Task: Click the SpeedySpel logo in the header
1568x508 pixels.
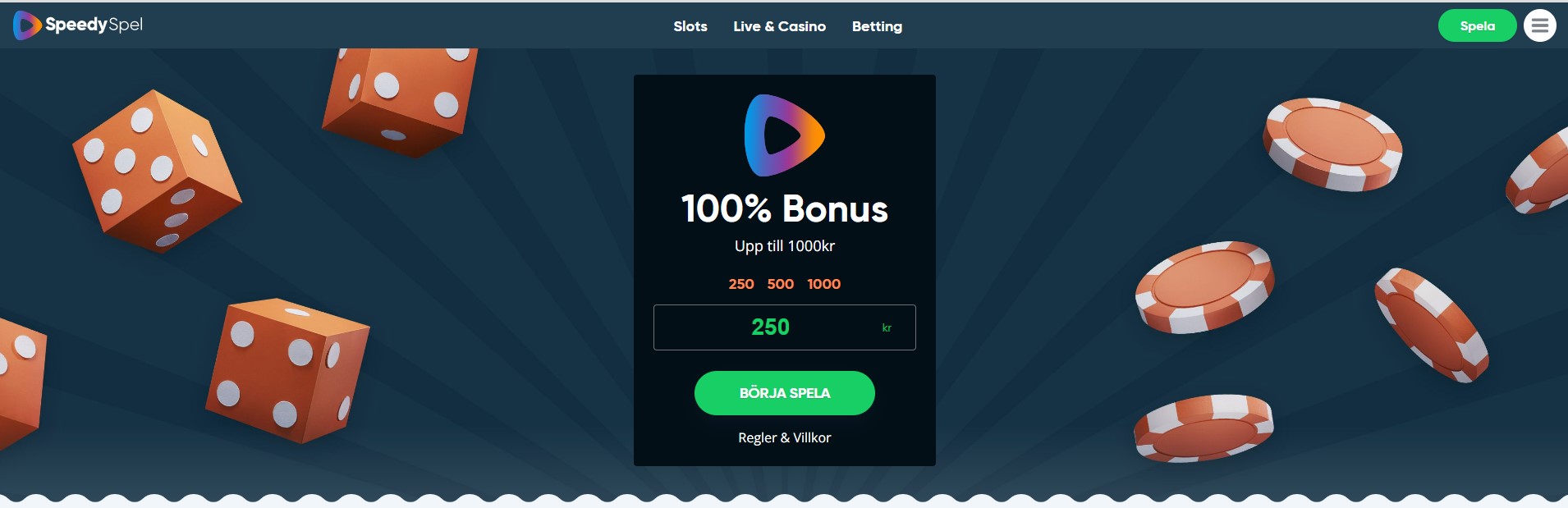Action: (x=78, y=25)
